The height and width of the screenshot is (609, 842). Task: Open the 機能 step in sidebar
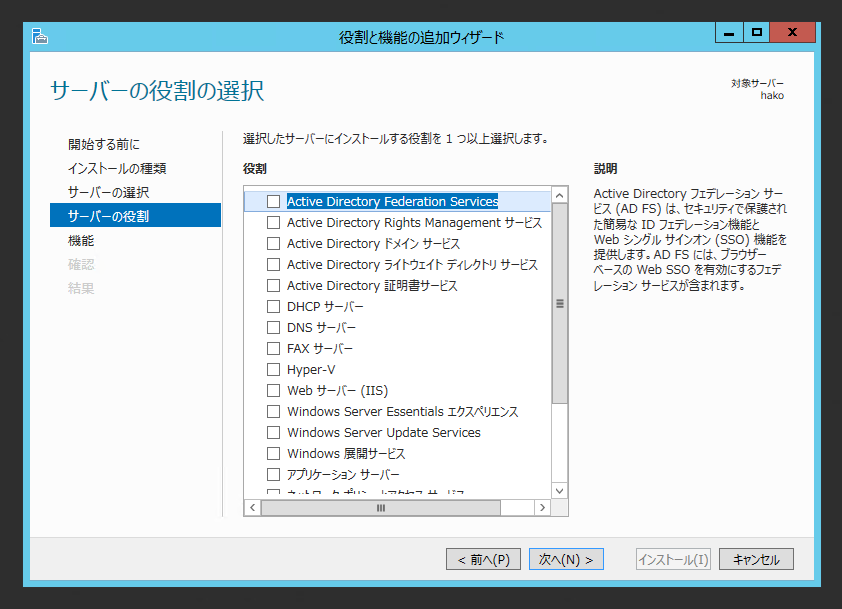81,240
